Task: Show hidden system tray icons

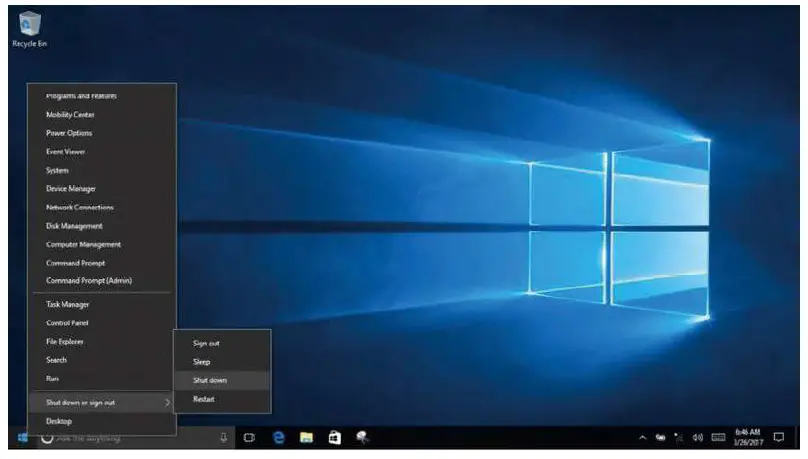Action: click(643, 438)
